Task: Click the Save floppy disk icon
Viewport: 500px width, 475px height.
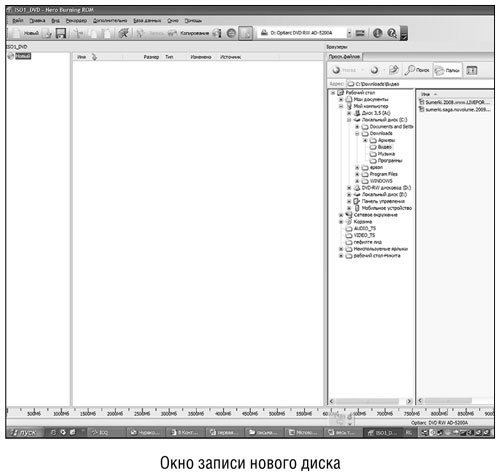Action: (60, 33)
